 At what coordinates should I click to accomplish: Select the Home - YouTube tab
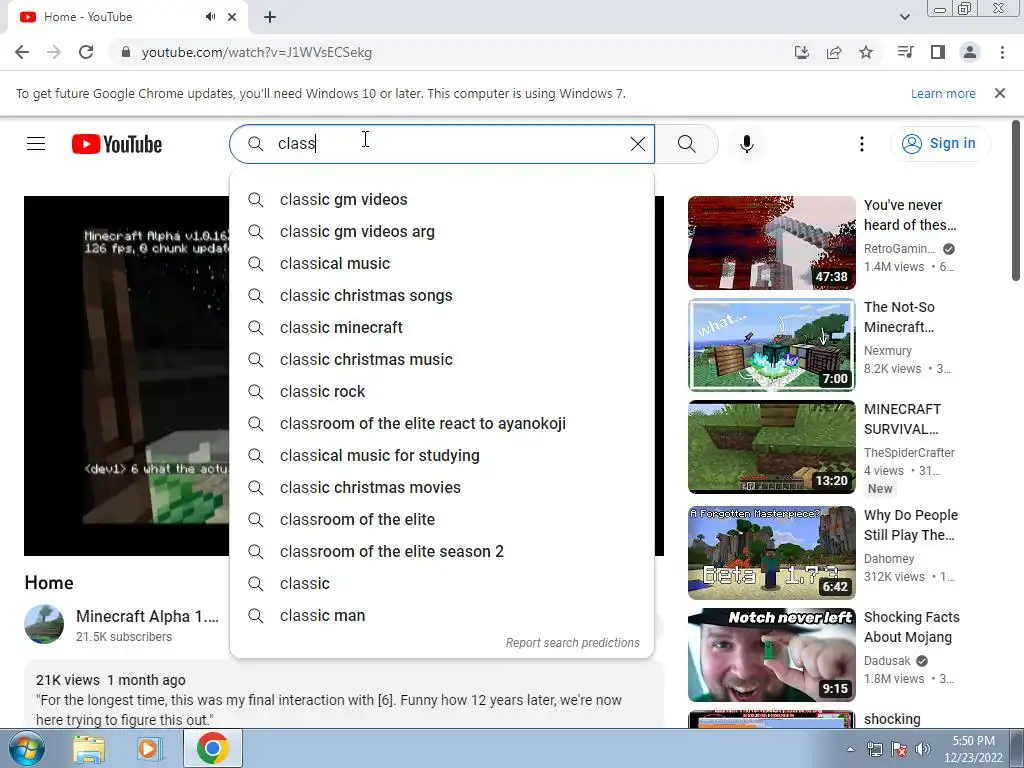pos(127,17)
